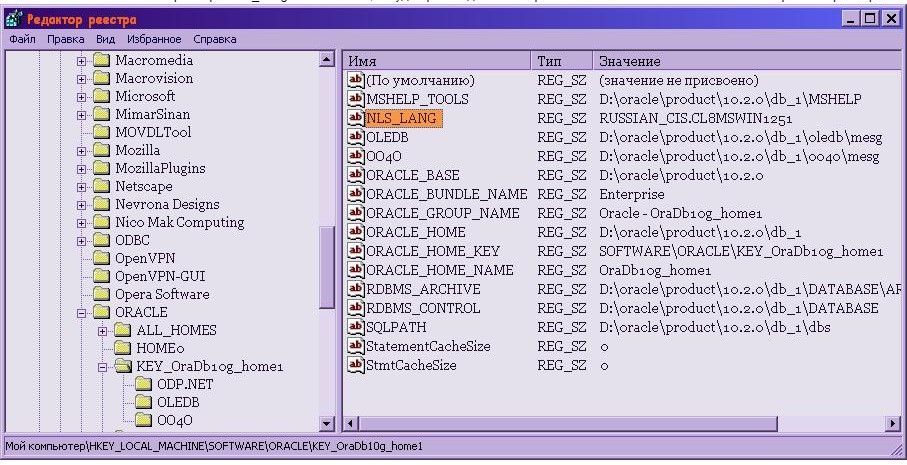Click the StmtCacheSize value icon
Viewport: 907px width, 465px height.
[x=355, y=365]
